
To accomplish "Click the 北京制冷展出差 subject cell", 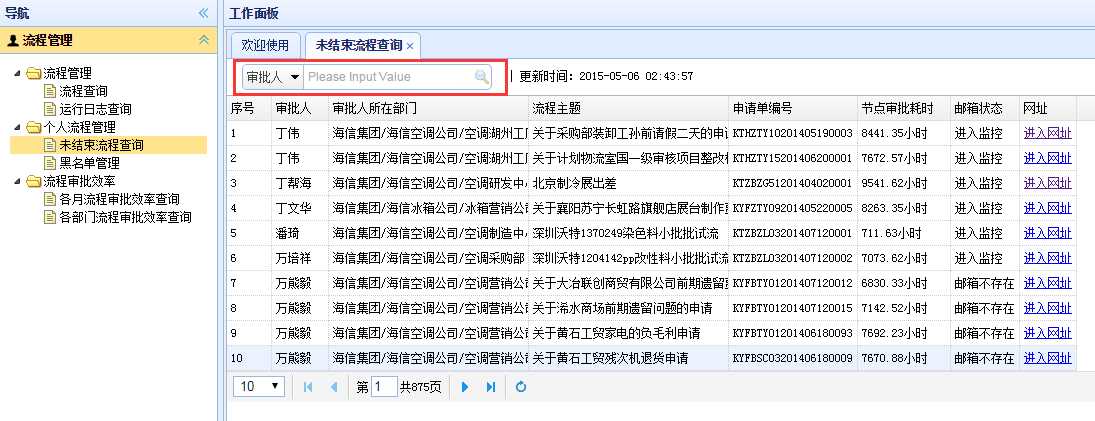I will 629,184.
